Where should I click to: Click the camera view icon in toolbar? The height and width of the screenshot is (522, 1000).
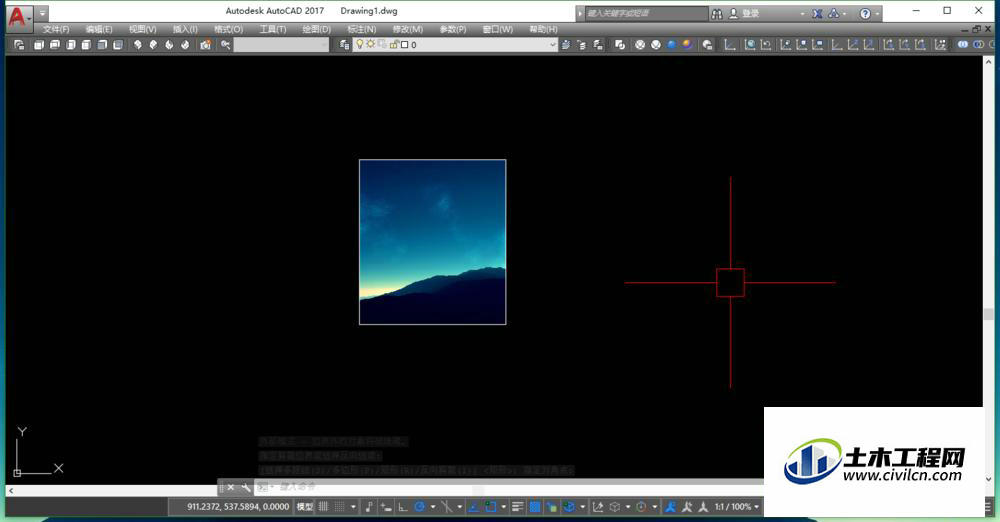pos(206,45)
